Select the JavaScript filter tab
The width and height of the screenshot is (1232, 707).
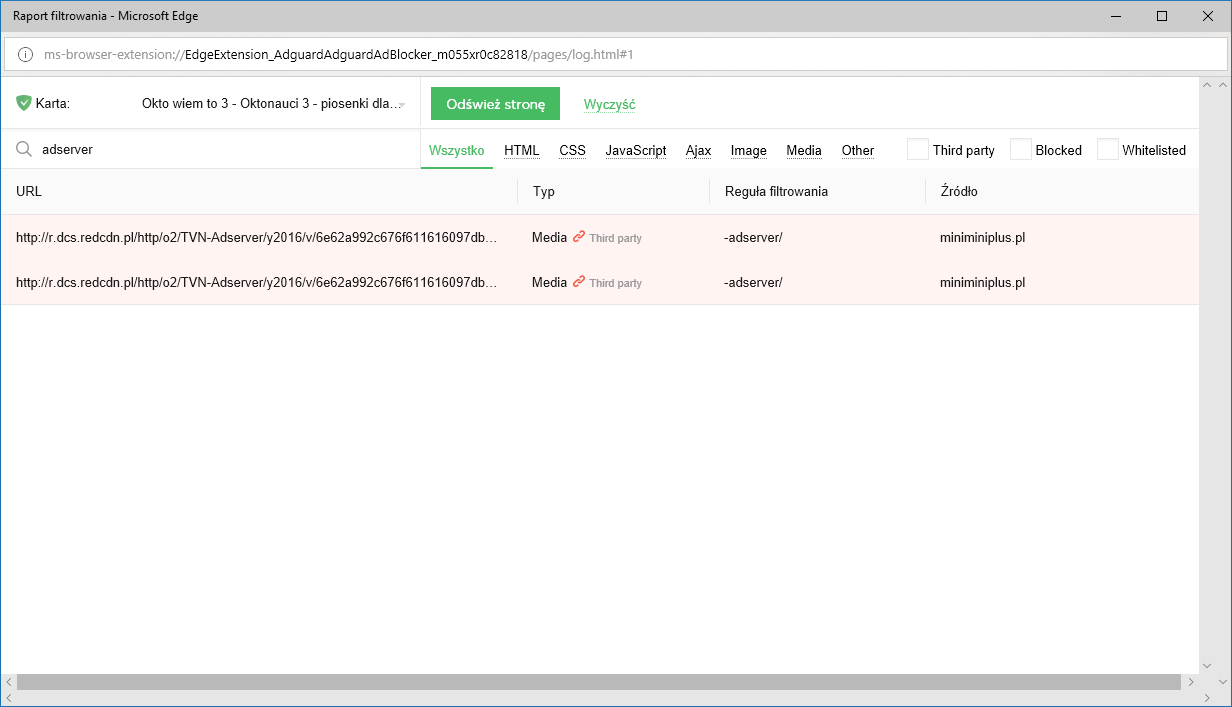coord(636,151)
